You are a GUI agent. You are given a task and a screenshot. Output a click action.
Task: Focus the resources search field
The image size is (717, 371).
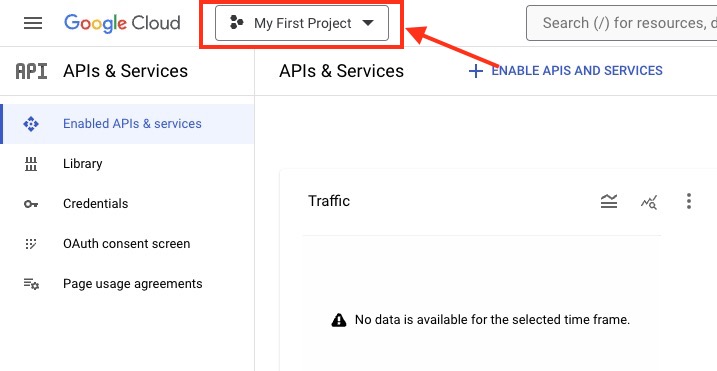(x=622, y=23)
